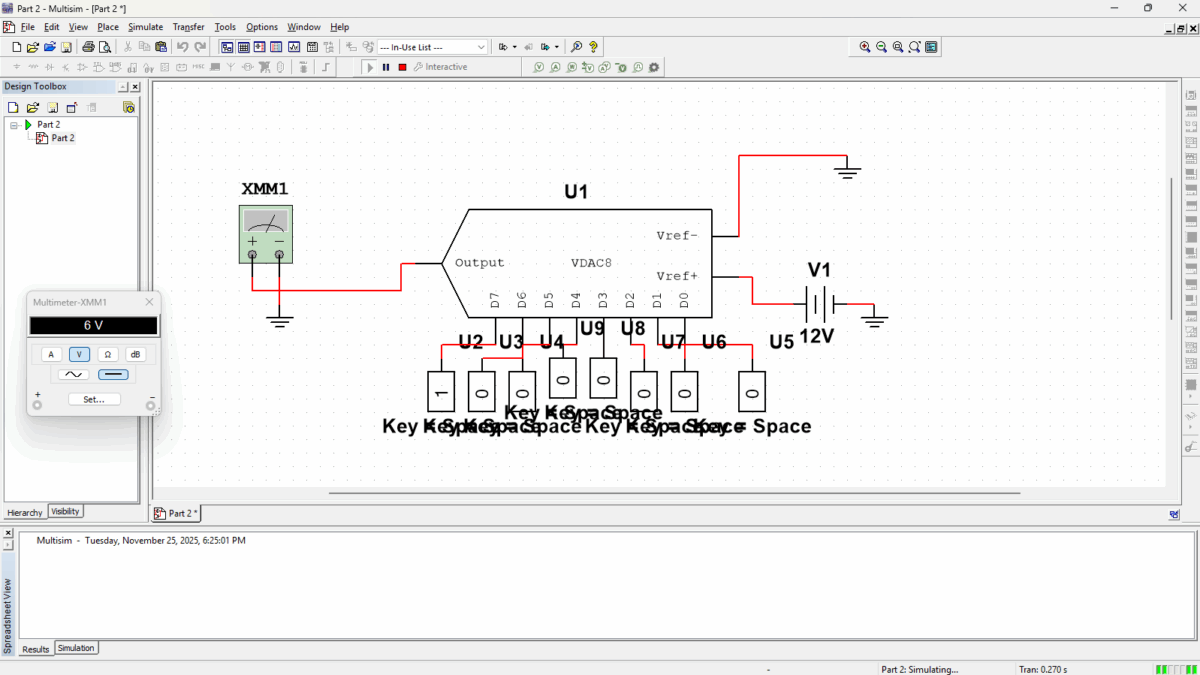Click the Zoom in magnifier icon
This screenshot has width=1200, height=675.
pyautogui.click(x=865, y=47)
